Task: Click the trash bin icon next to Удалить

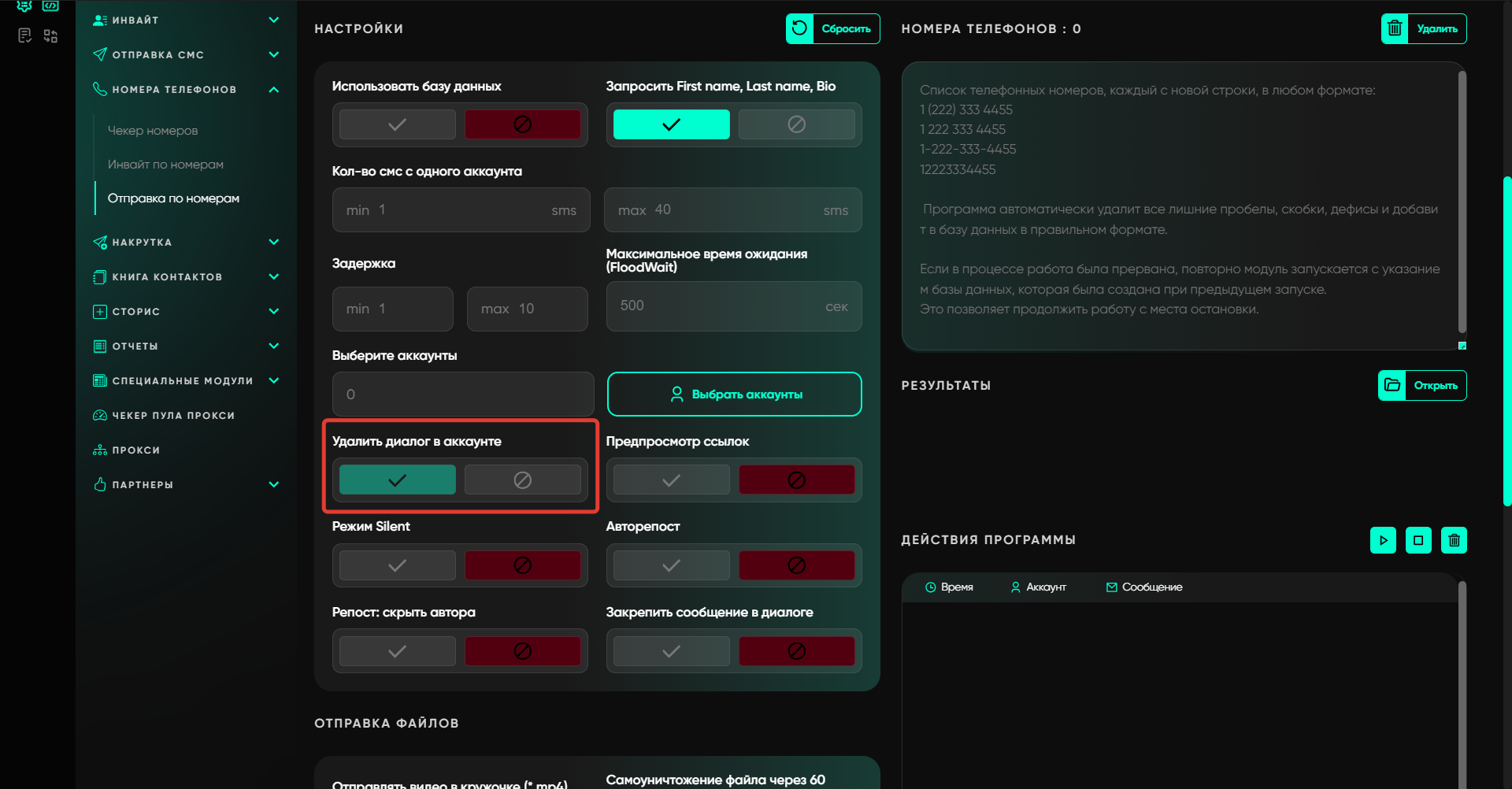Action: pyautogui.click(x=1395, y=29)
